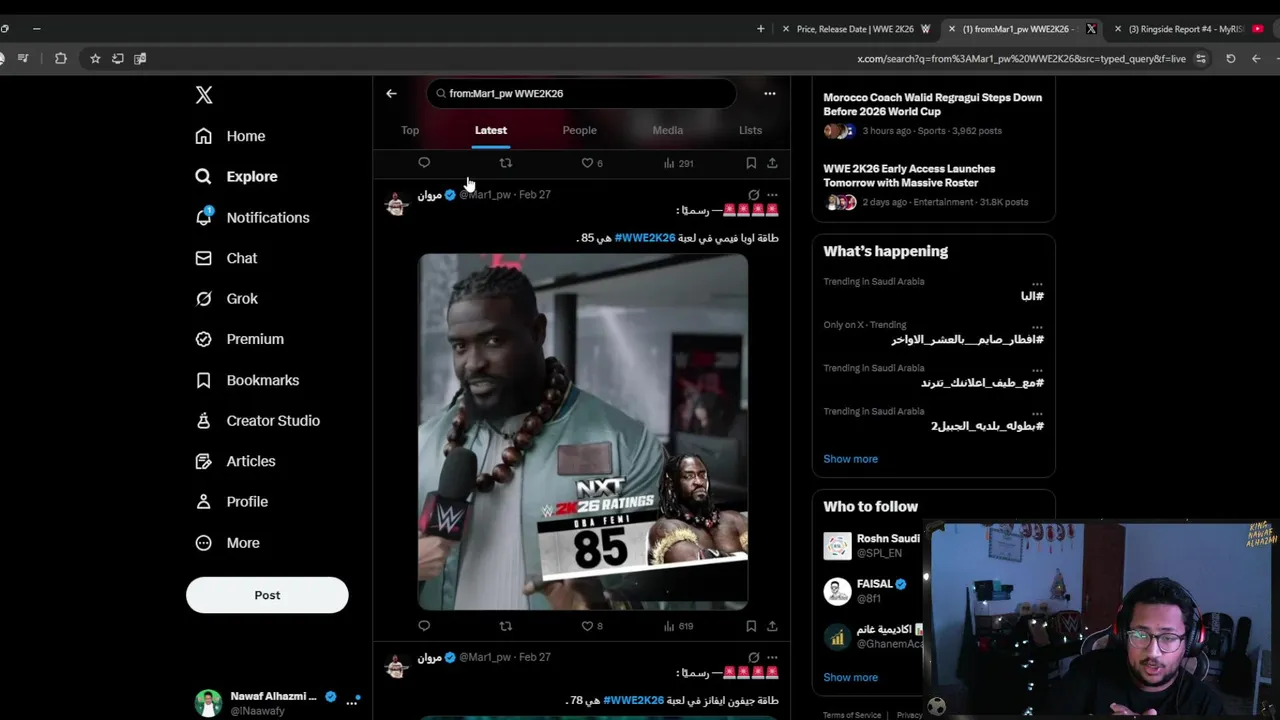Open more options on the rating 78 post
This screenshot has width=1280, height=720.
(772, 658)
